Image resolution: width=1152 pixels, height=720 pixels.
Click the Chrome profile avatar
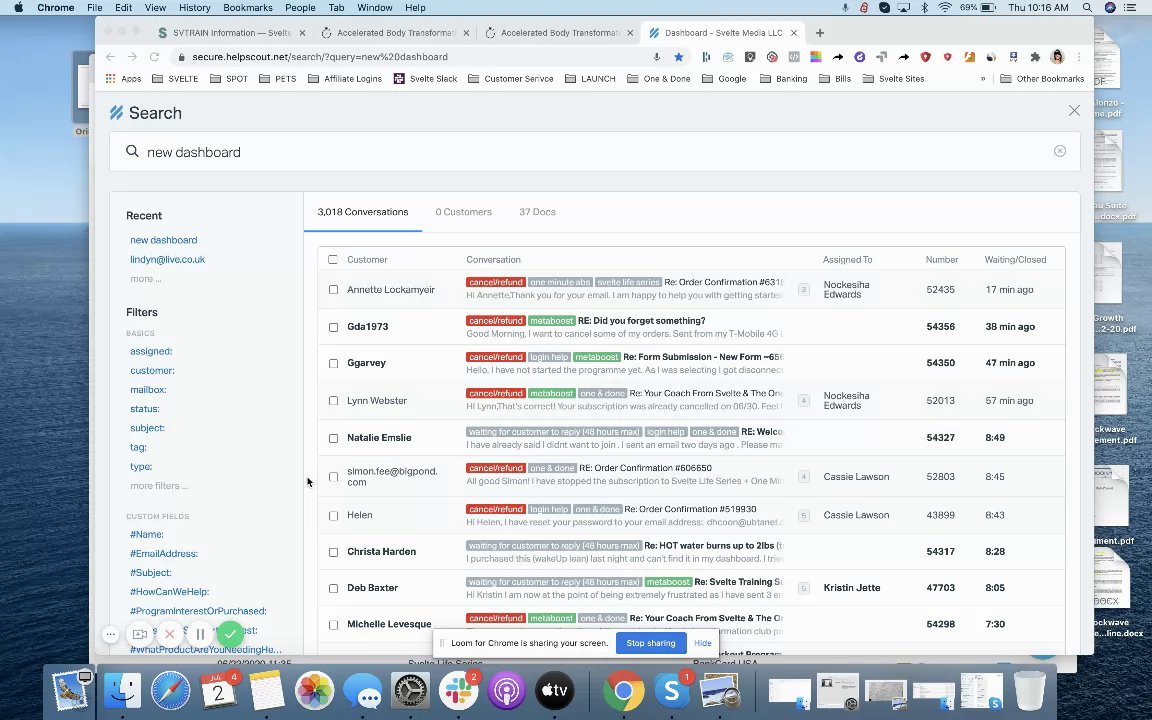1057,57
